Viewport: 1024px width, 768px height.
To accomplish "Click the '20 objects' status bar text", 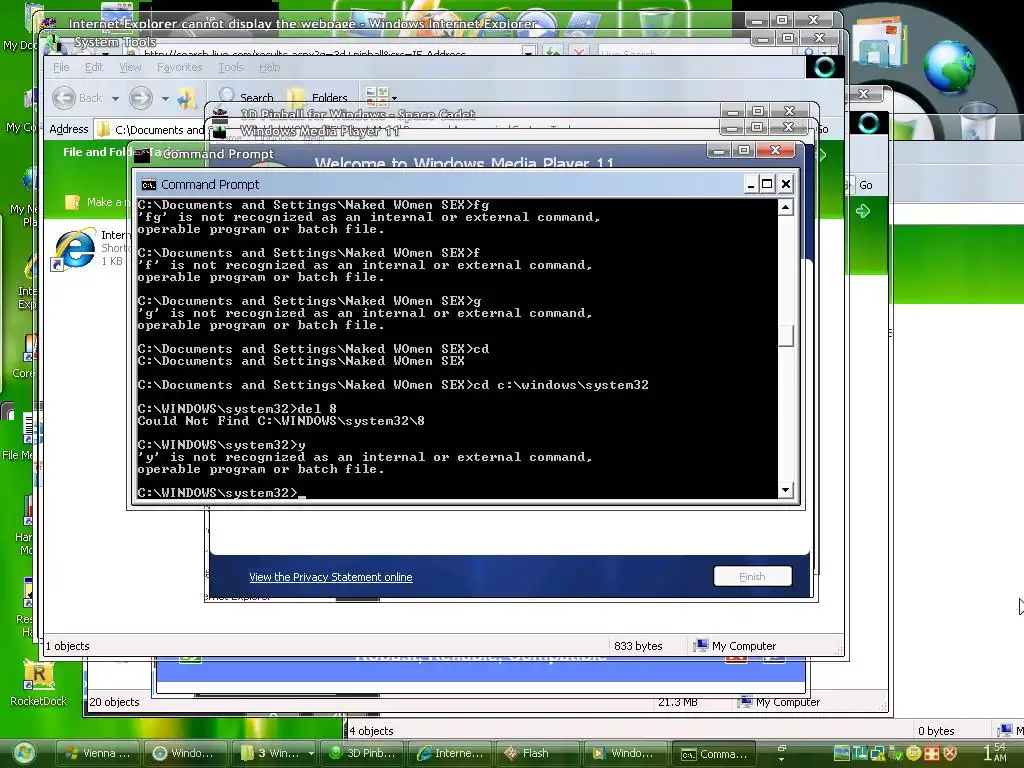I will tap(114, 702).
